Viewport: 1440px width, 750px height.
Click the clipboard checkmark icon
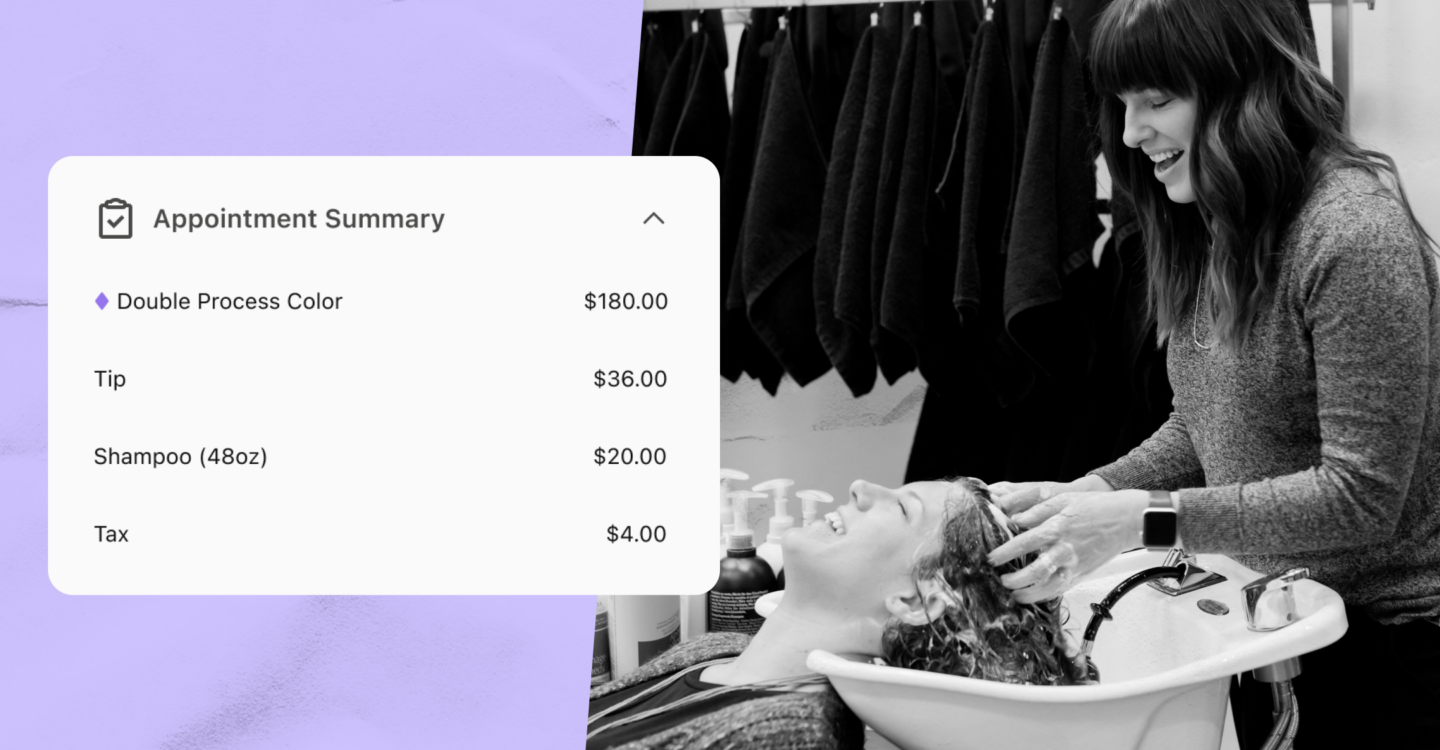pos(115,218)
